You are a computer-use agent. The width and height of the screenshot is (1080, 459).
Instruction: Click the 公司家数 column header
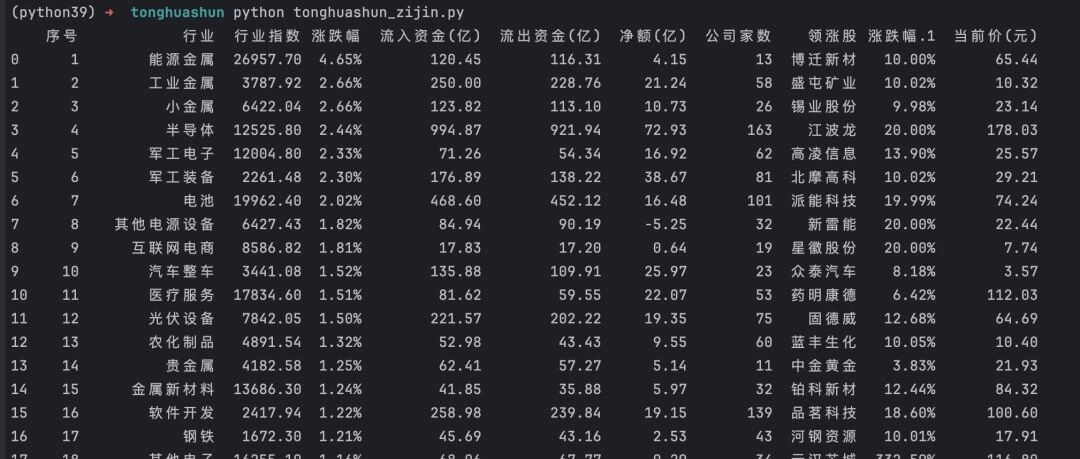[x=738, y=37]
